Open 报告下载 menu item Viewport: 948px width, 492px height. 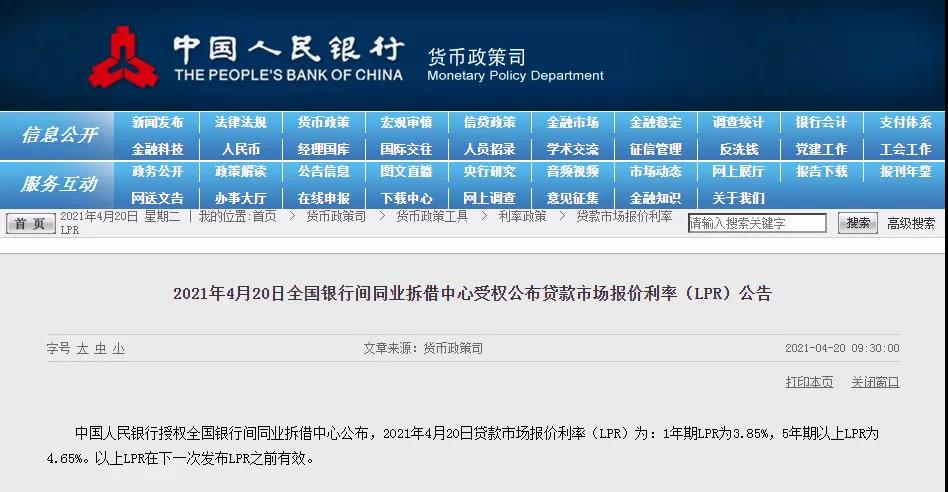point(822,172)
